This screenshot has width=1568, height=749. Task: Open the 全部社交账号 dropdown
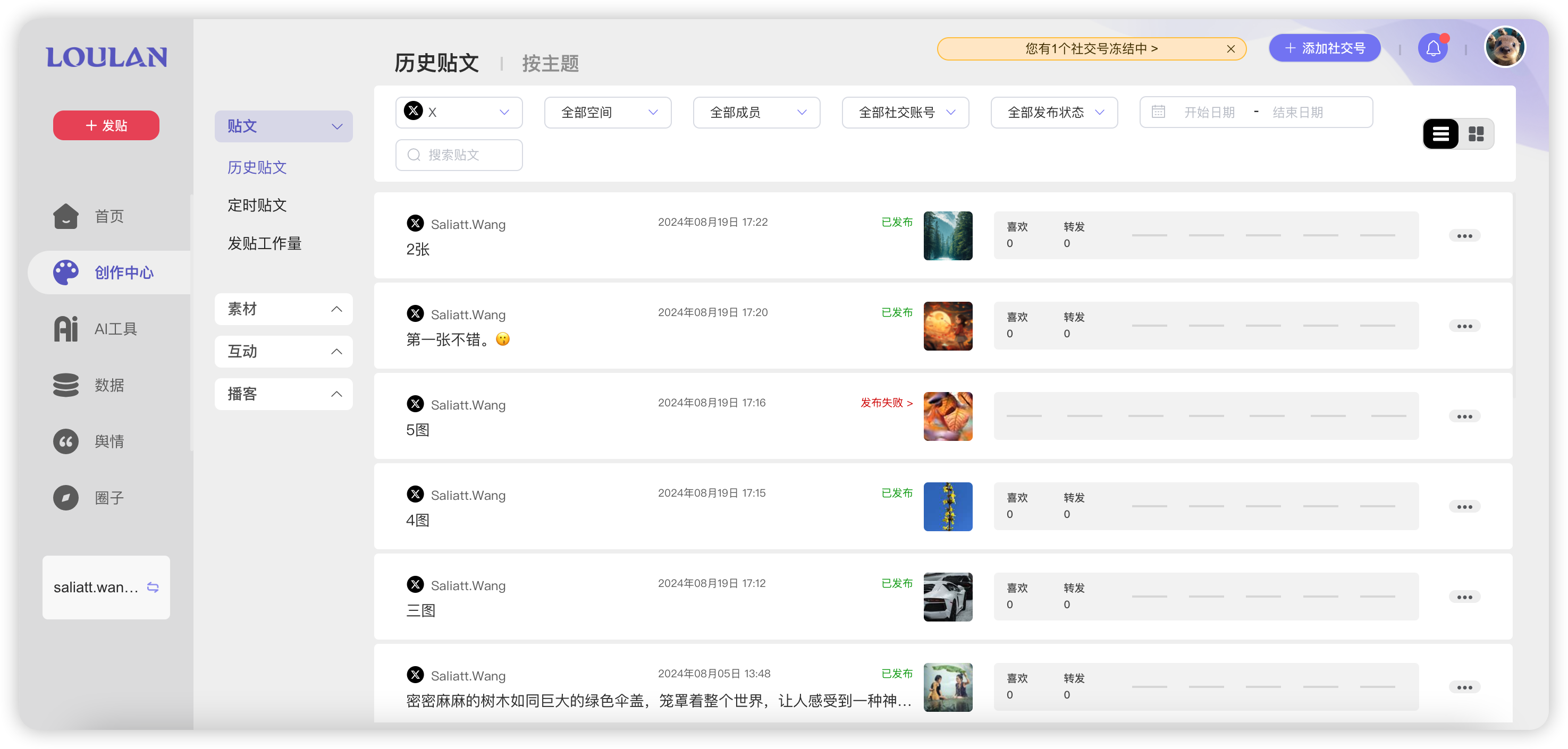(x=905, y=113)
